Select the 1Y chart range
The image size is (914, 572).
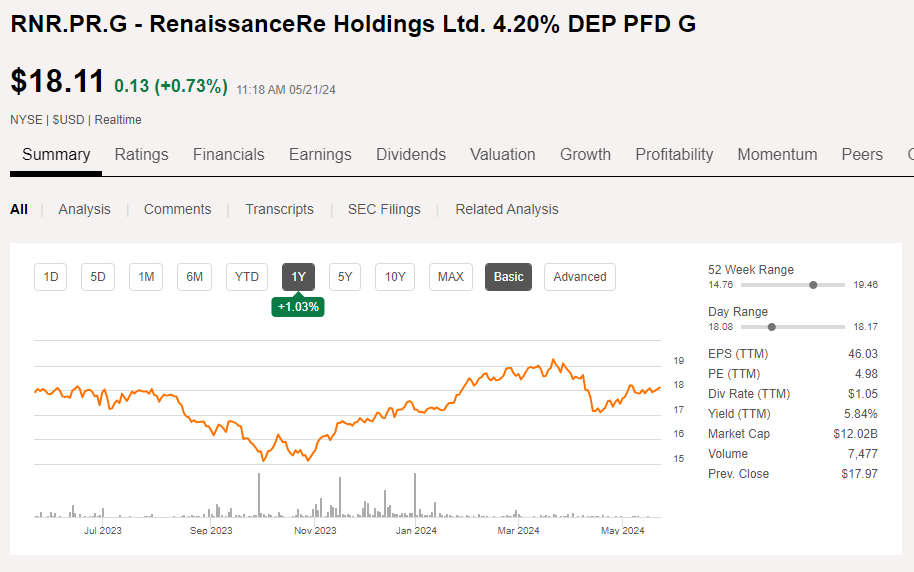298,277
